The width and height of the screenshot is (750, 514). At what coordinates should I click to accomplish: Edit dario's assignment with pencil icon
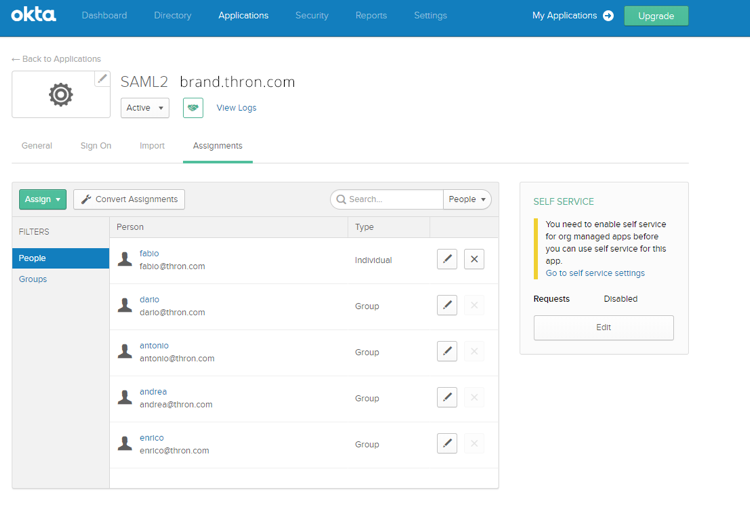[447, 305]
